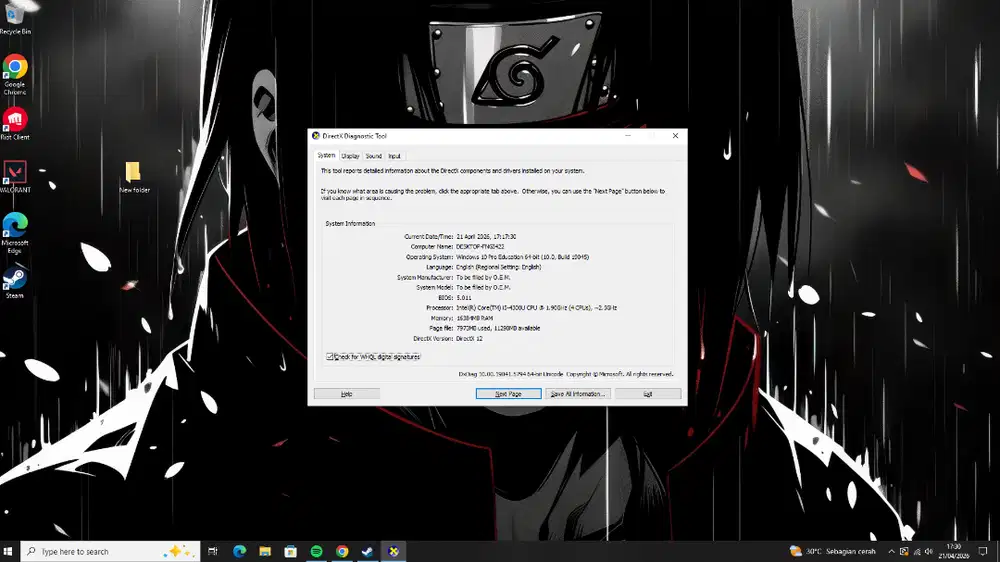Click the Current Date/Time value
The height and width of the screenshot is (562, 1000).
486,237
